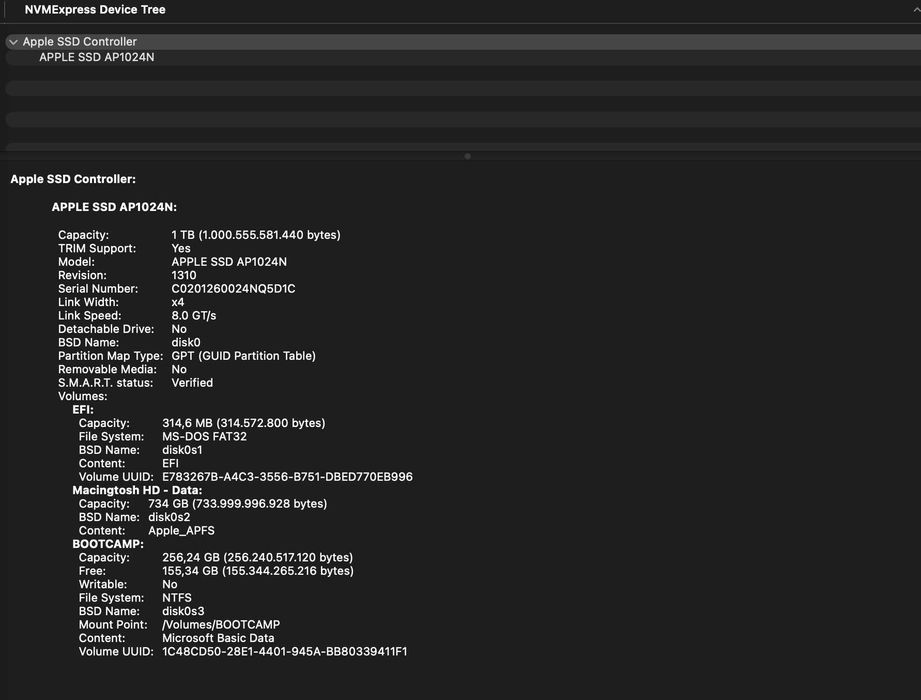Click GPT (GUID Partition Table) value
Screen dimensions: 921x700
(244, 356)
